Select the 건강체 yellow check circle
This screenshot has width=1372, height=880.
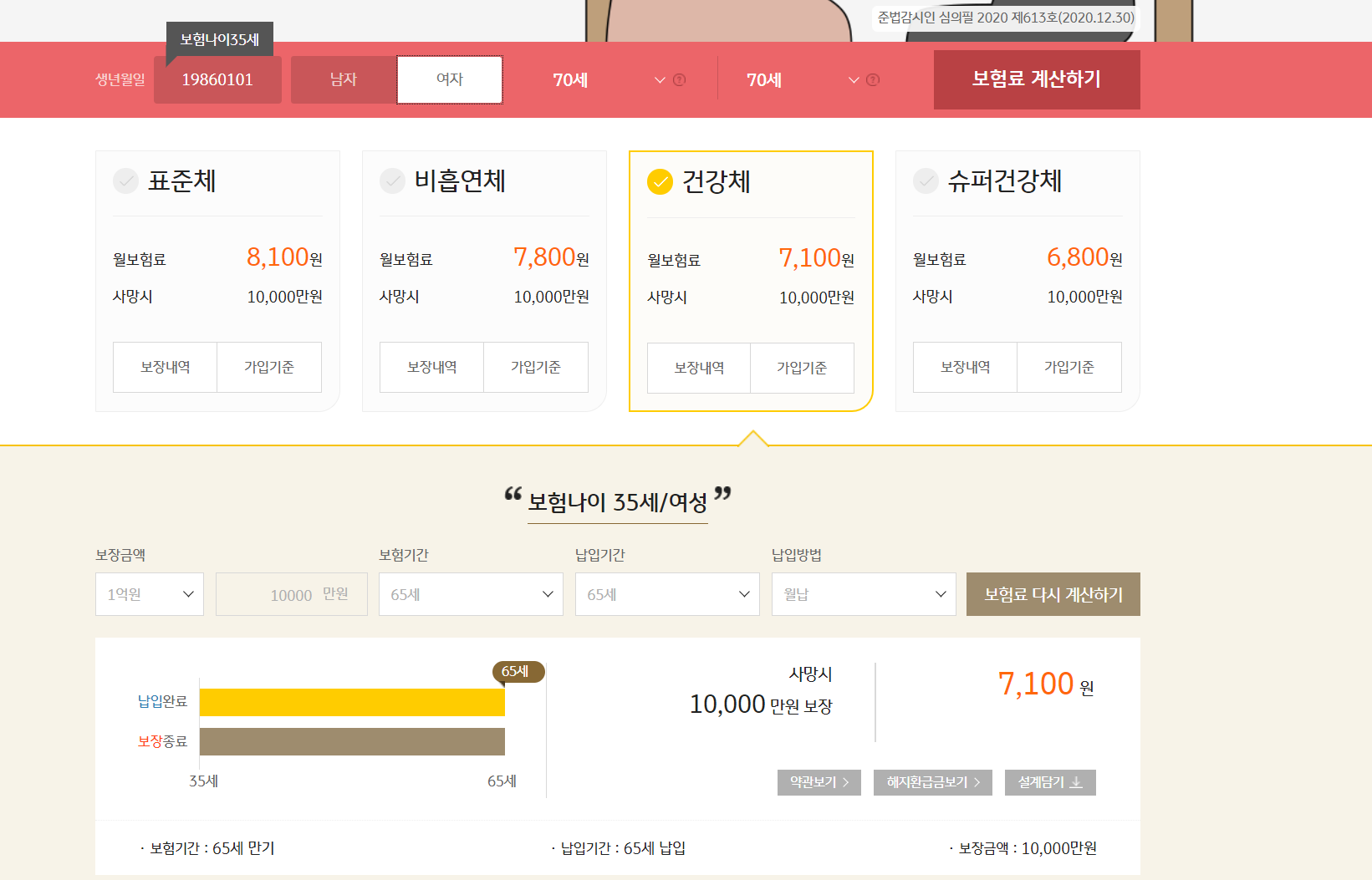(x=660, y=181)
